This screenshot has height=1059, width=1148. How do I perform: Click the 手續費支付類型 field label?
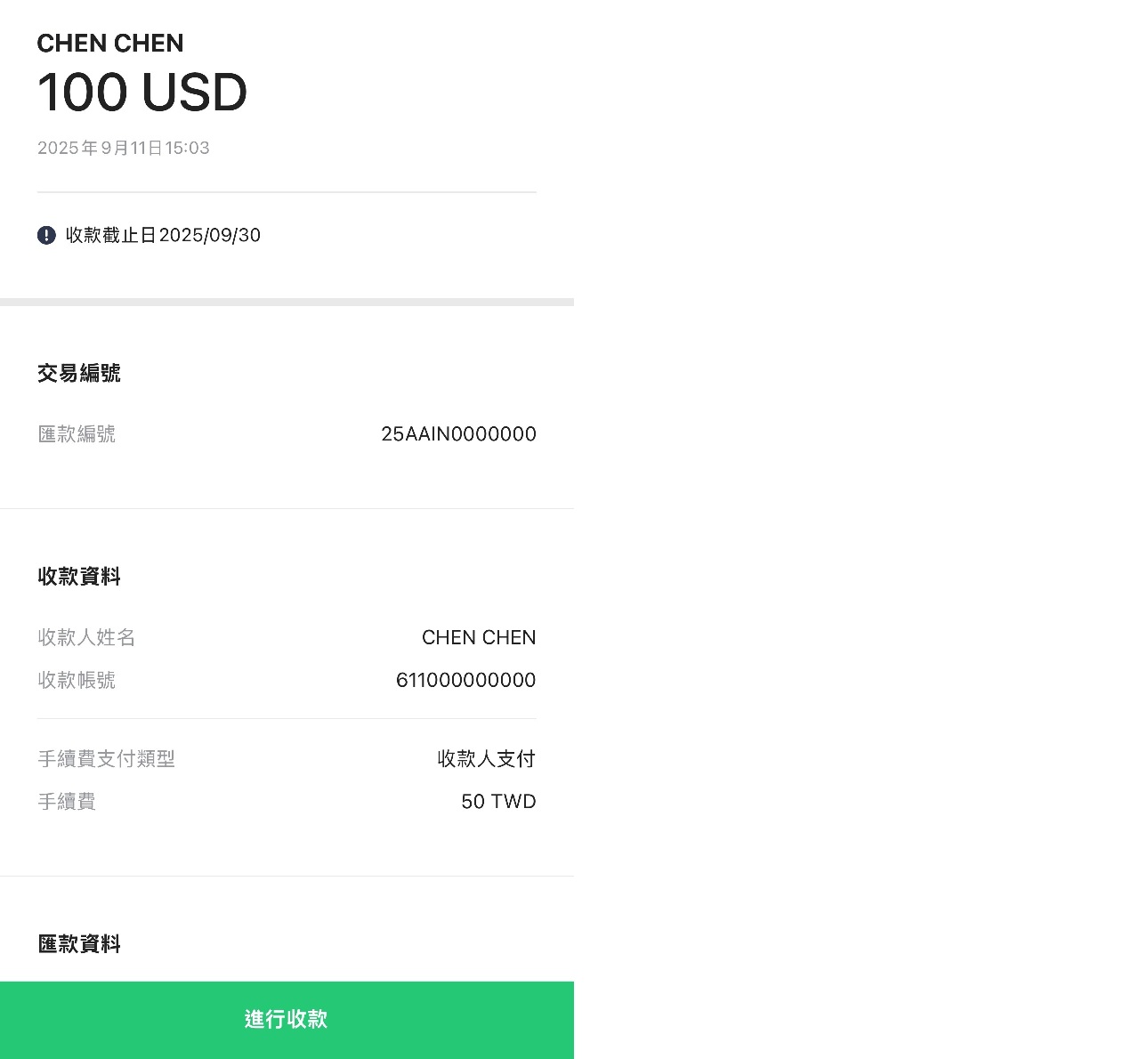106,759
